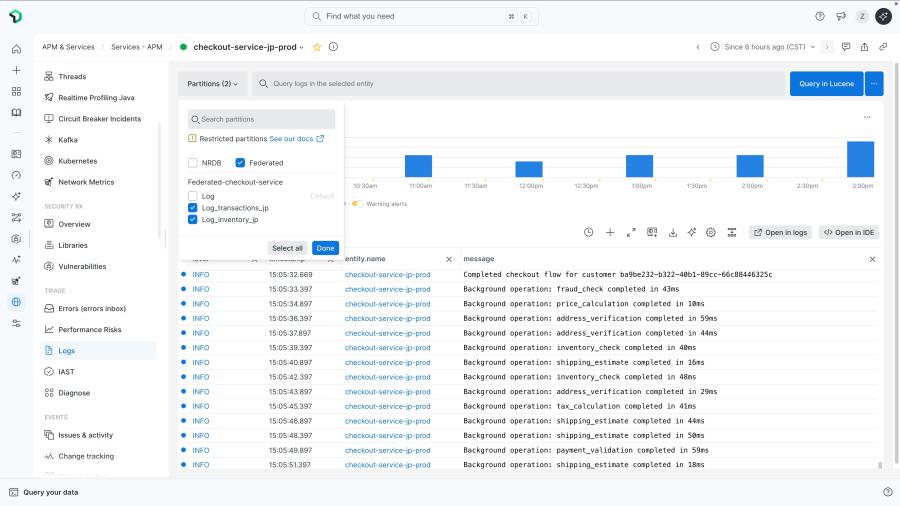
Task: Favorite checkout-service-jp-prod with star icon
Action: pos(317,47)
